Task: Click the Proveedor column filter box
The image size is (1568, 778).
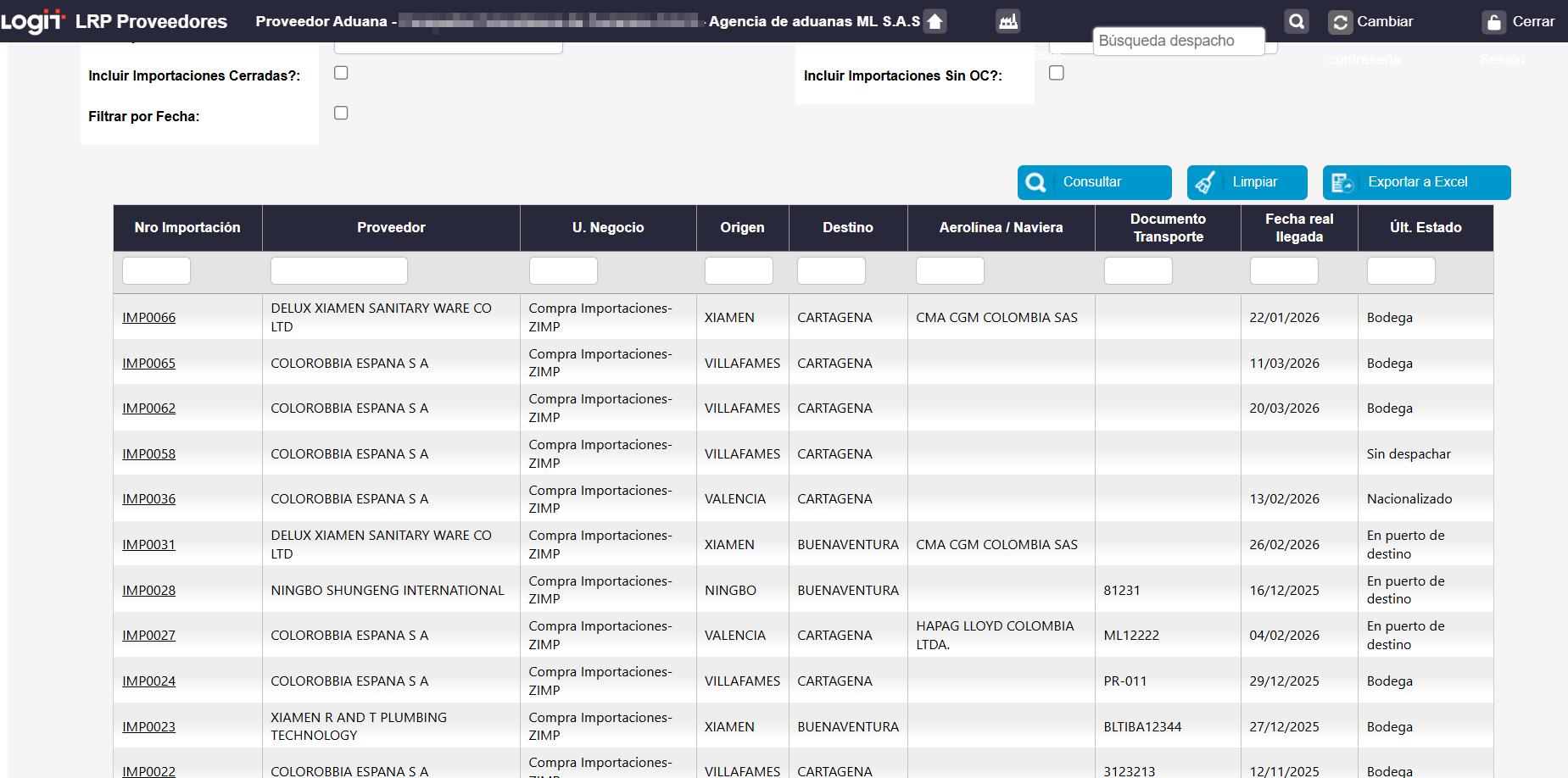Action: coord(338,271)
